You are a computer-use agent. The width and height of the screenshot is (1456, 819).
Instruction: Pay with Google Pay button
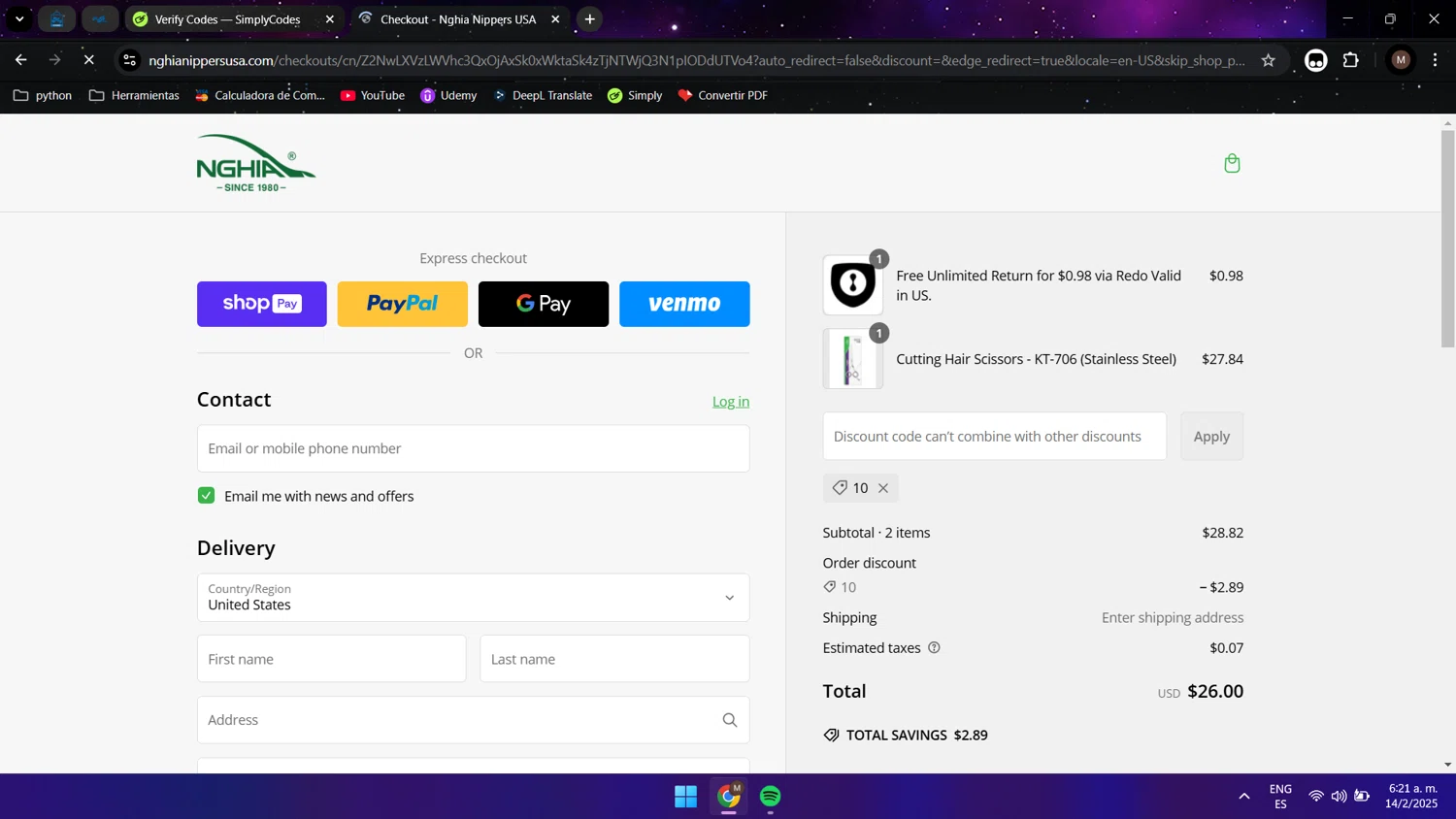pos(544,304)
